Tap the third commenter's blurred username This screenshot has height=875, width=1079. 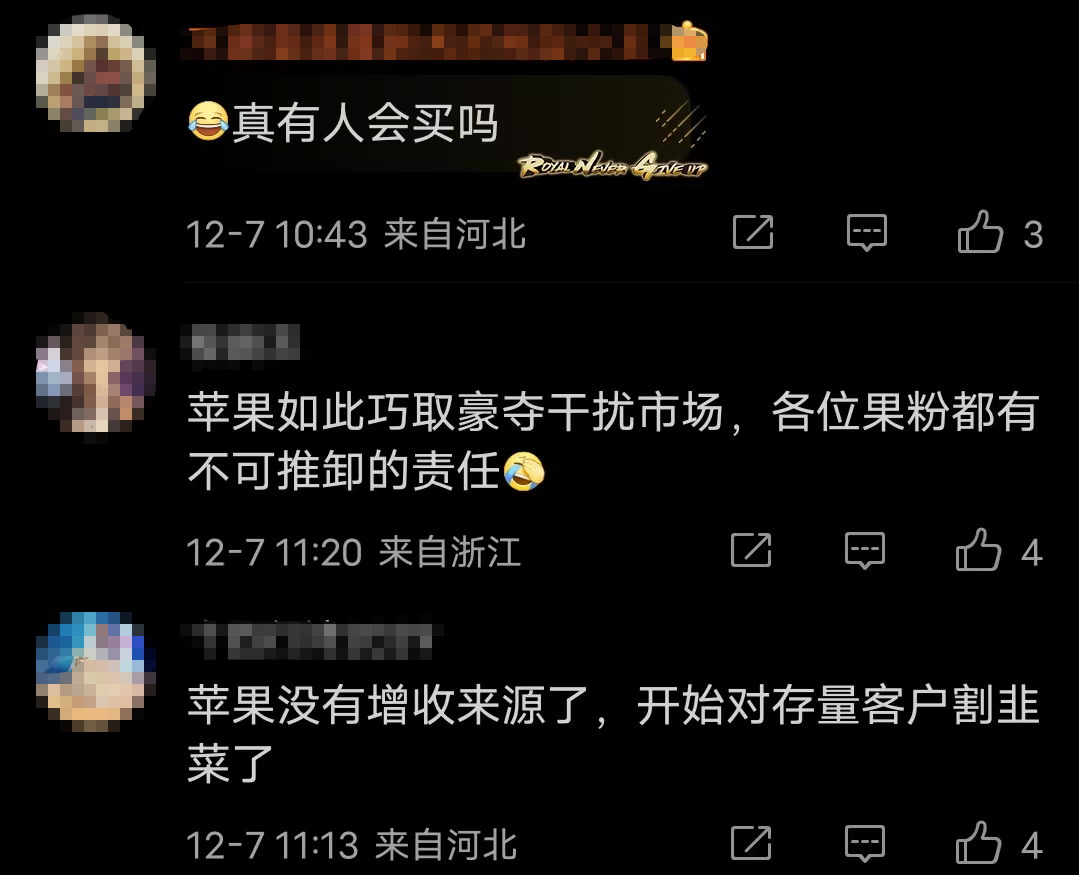pos(311,639)
